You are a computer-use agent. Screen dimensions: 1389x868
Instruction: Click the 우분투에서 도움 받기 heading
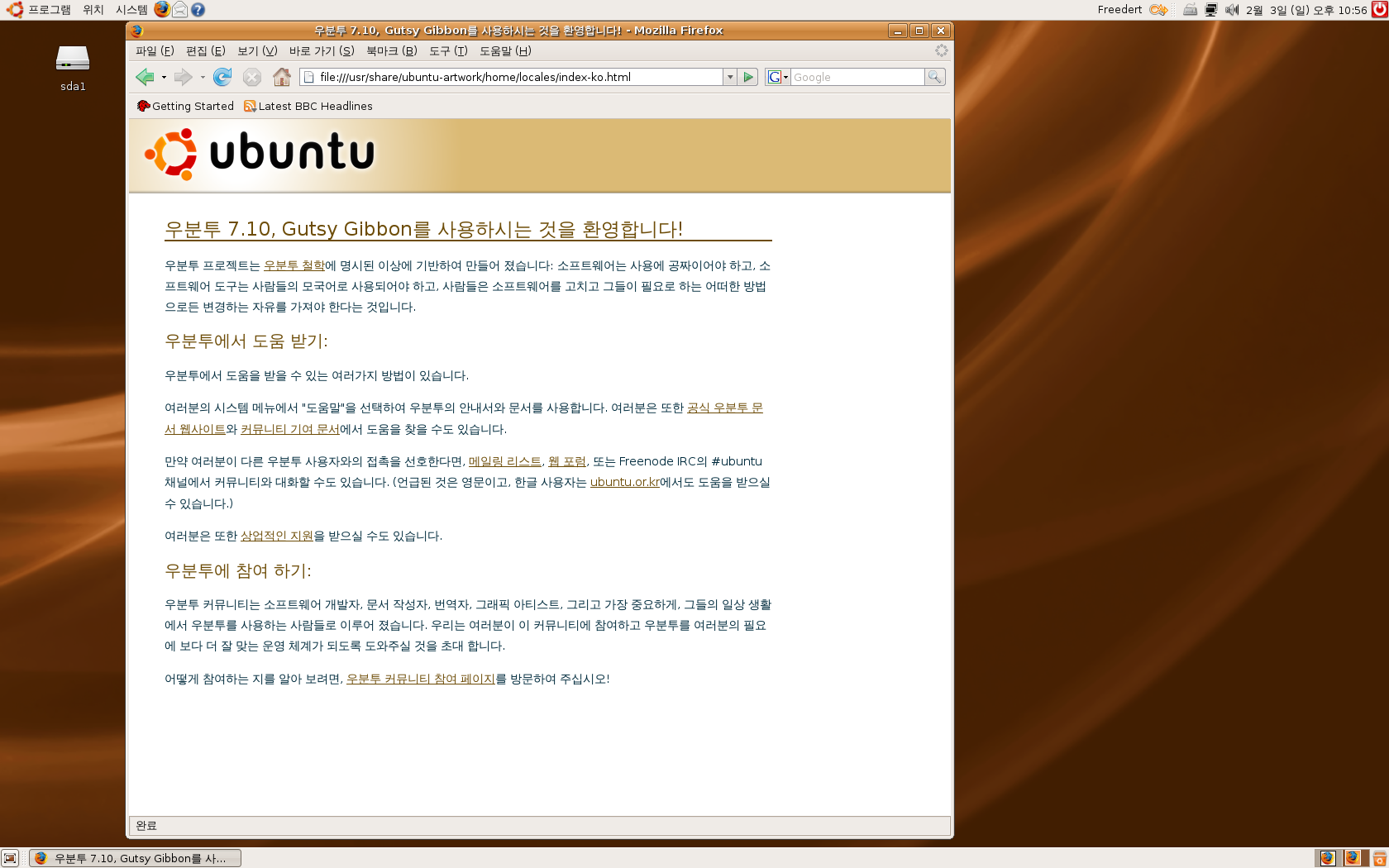coord(246,341)
